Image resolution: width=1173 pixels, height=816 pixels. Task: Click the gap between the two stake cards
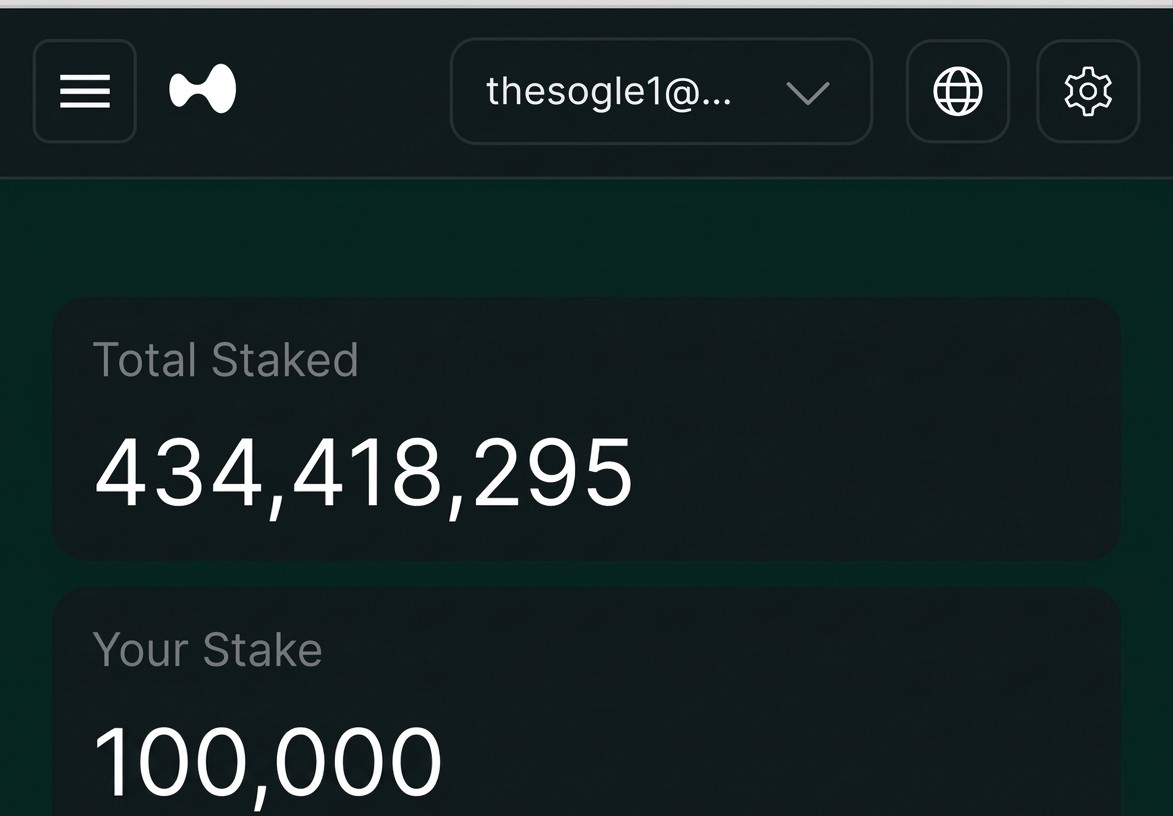pyautogui.click(x=586, y=574)
